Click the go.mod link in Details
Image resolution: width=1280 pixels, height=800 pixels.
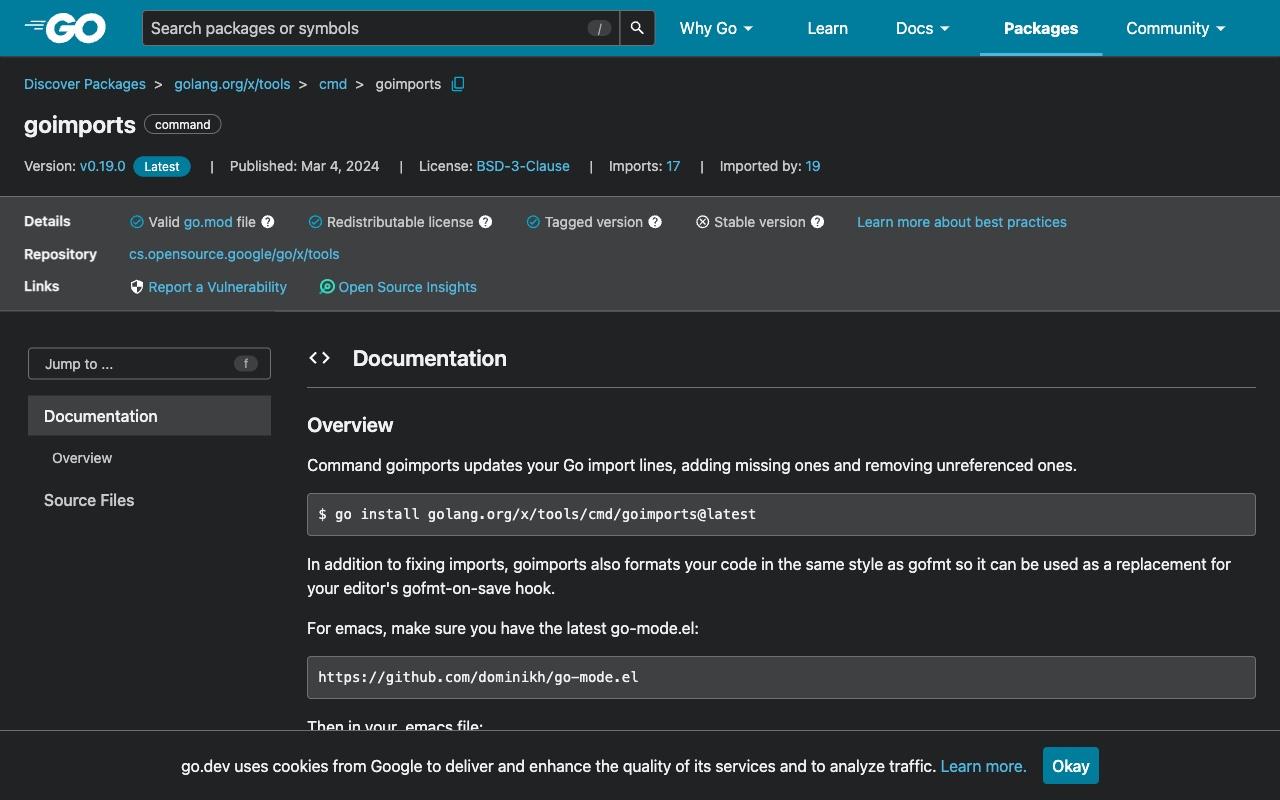click(208, 222)
